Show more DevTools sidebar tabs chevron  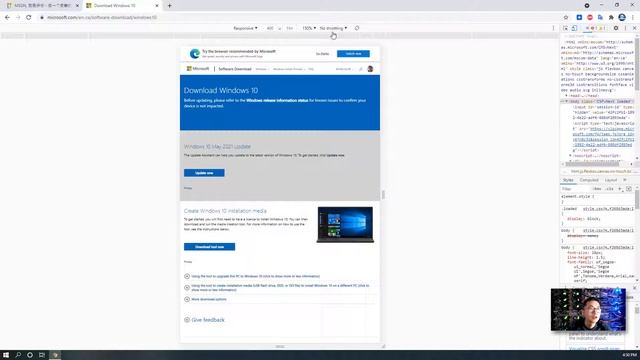tap(625, 180)
